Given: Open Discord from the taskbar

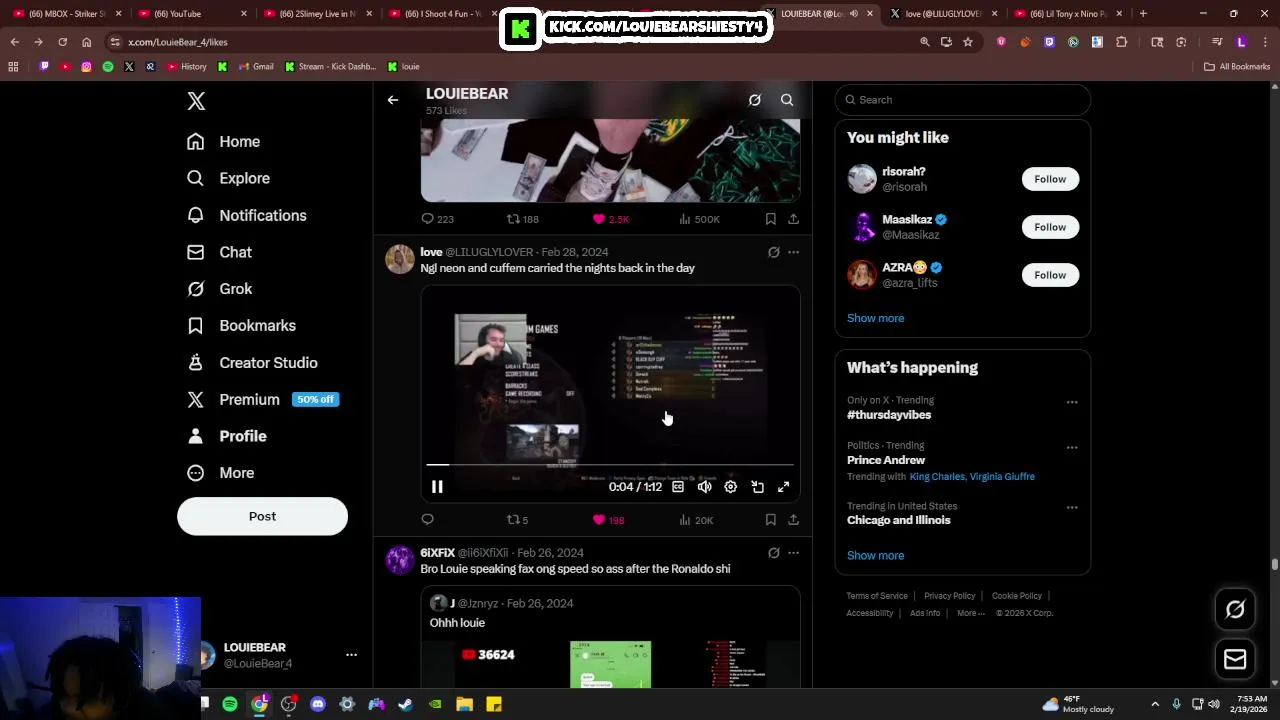Looking at the screenshot, I should click(x=318, y=704).
